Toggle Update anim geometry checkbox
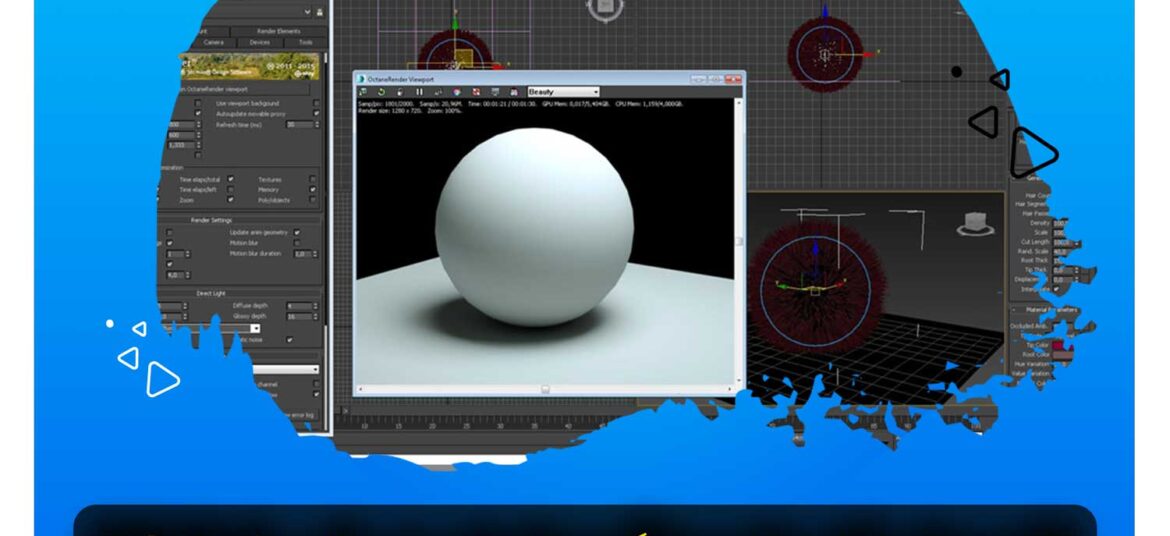This screenshot has width=1170, height=536. click(297, 232)
